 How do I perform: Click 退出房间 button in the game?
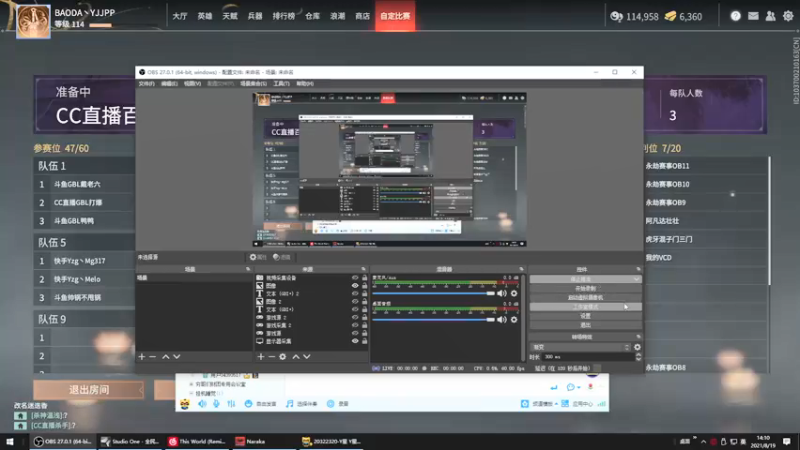click(89, 390)
